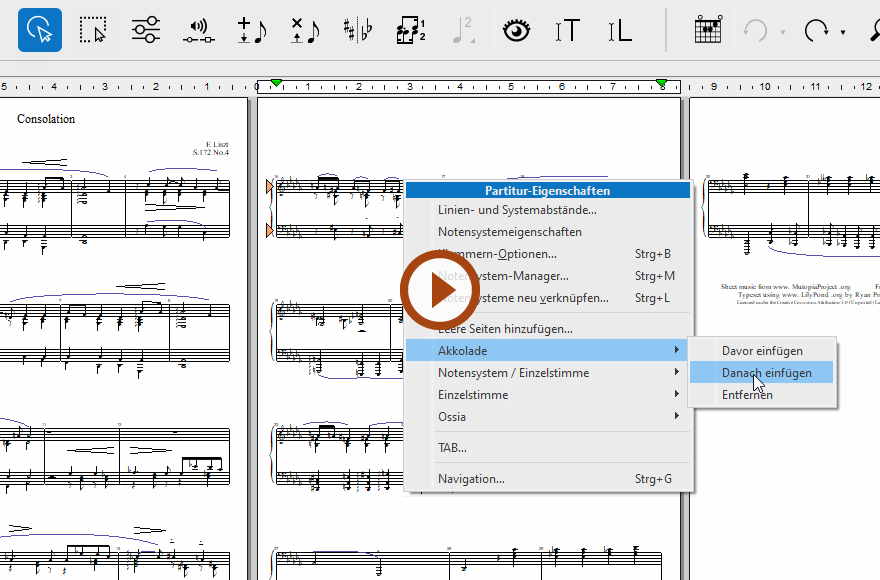Choose Danach einfügen from submenu

pyautogui.click(x=766, y=373)
